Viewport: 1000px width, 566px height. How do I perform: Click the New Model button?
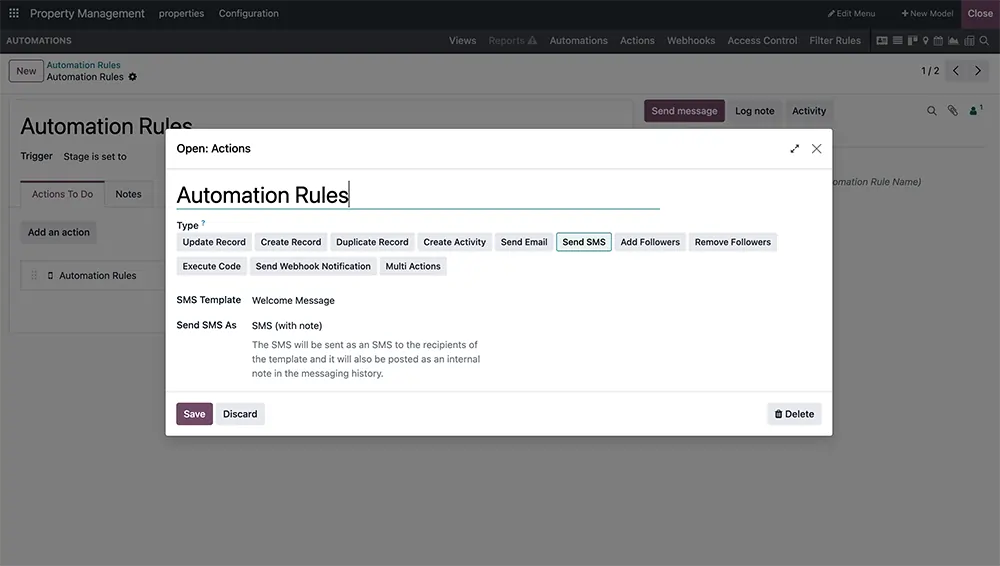point(927,13)
